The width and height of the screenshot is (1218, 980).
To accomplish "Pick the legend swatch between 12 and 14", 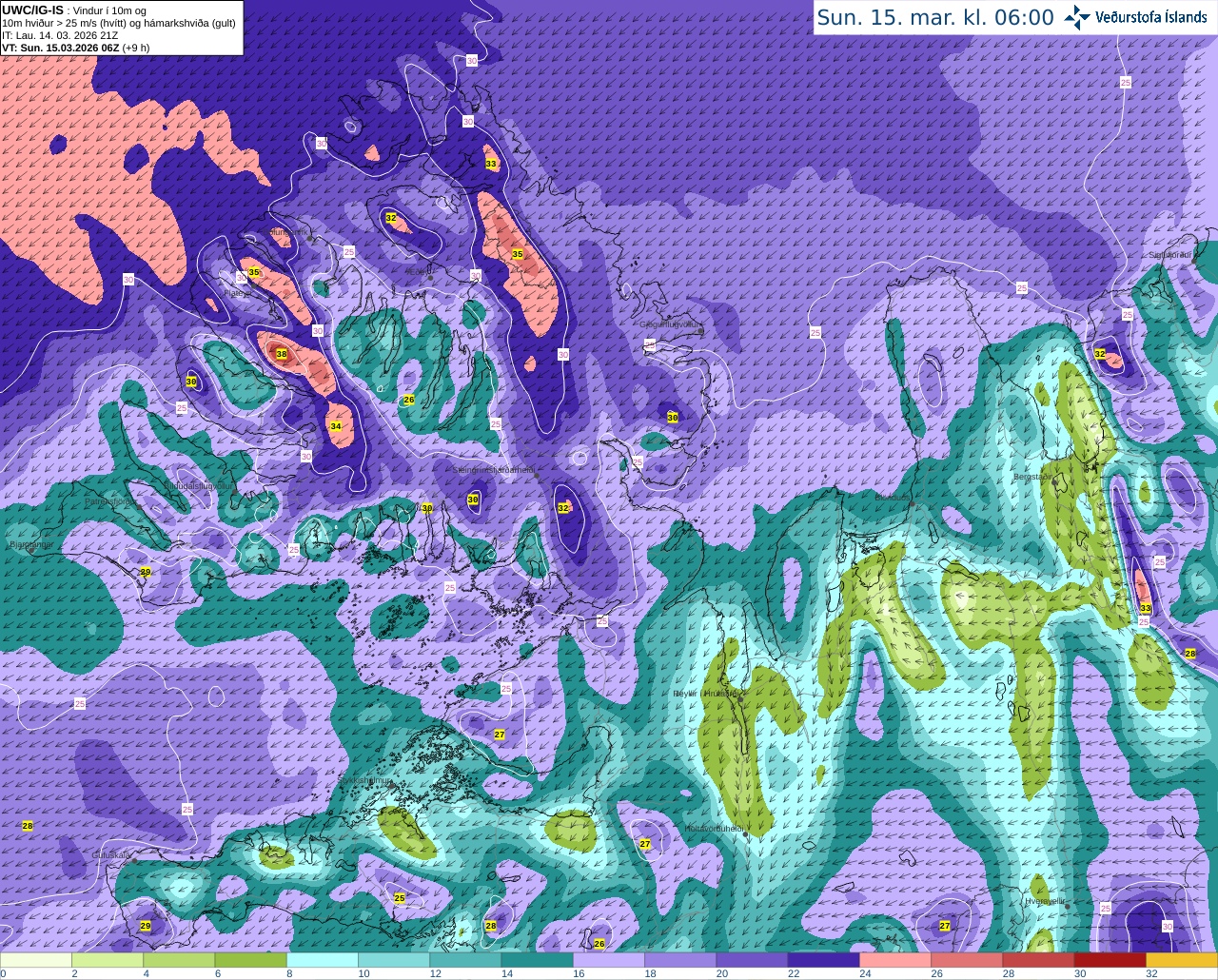I will click(x=465, y=960).
